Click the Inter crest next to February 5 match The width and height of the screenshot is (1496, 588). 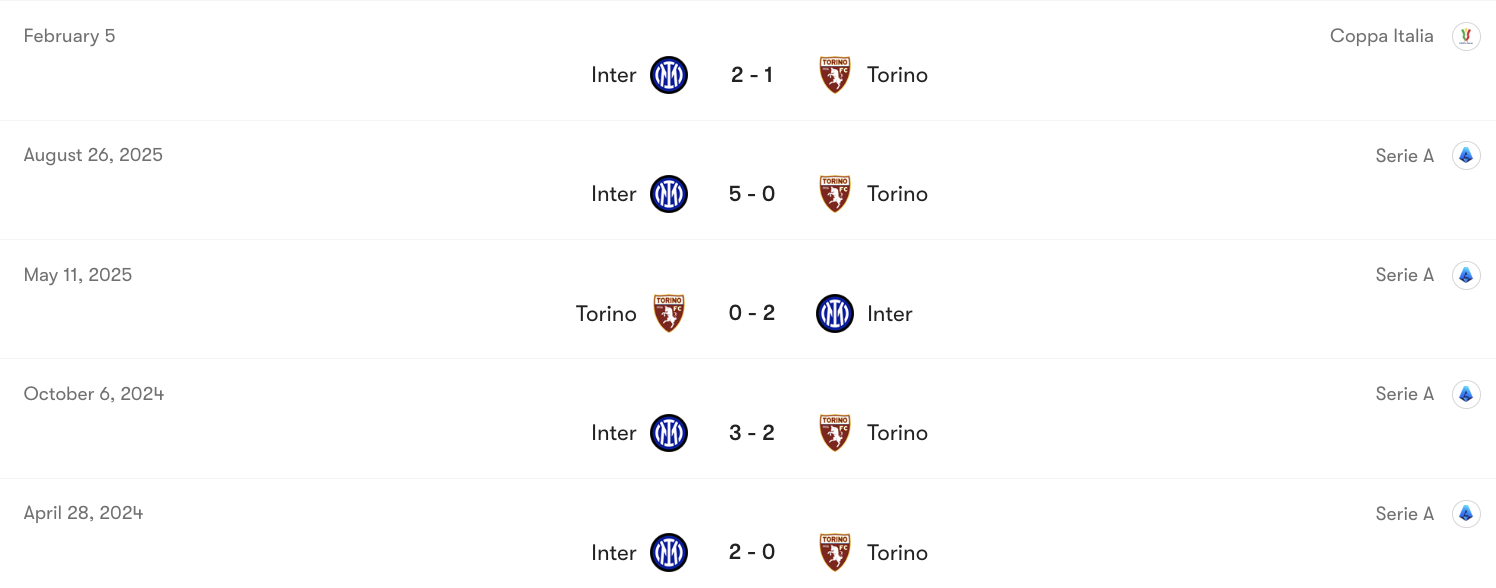tap(668, 75)
